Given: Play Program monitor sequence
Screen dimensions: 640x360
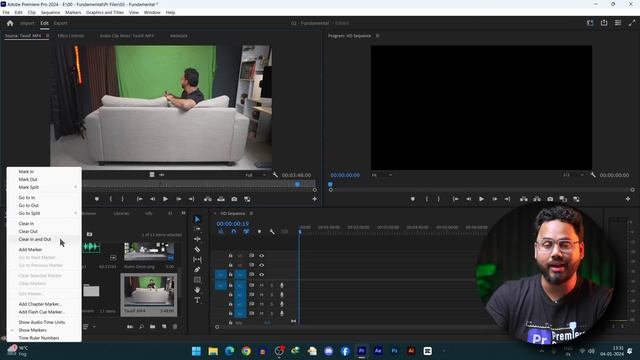Looking at the screenshot, I should [482, 199].
